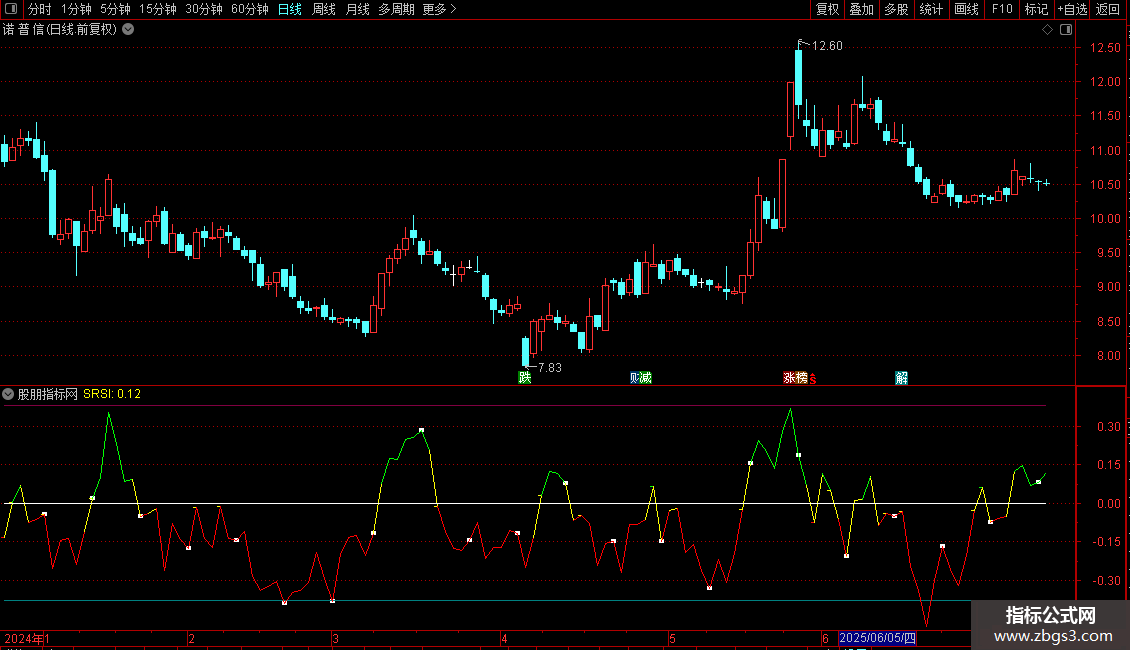This screenshot has height=650, width=1130.
Task: Switch to the 15分钟 period
Action: [x=158, y=9]
